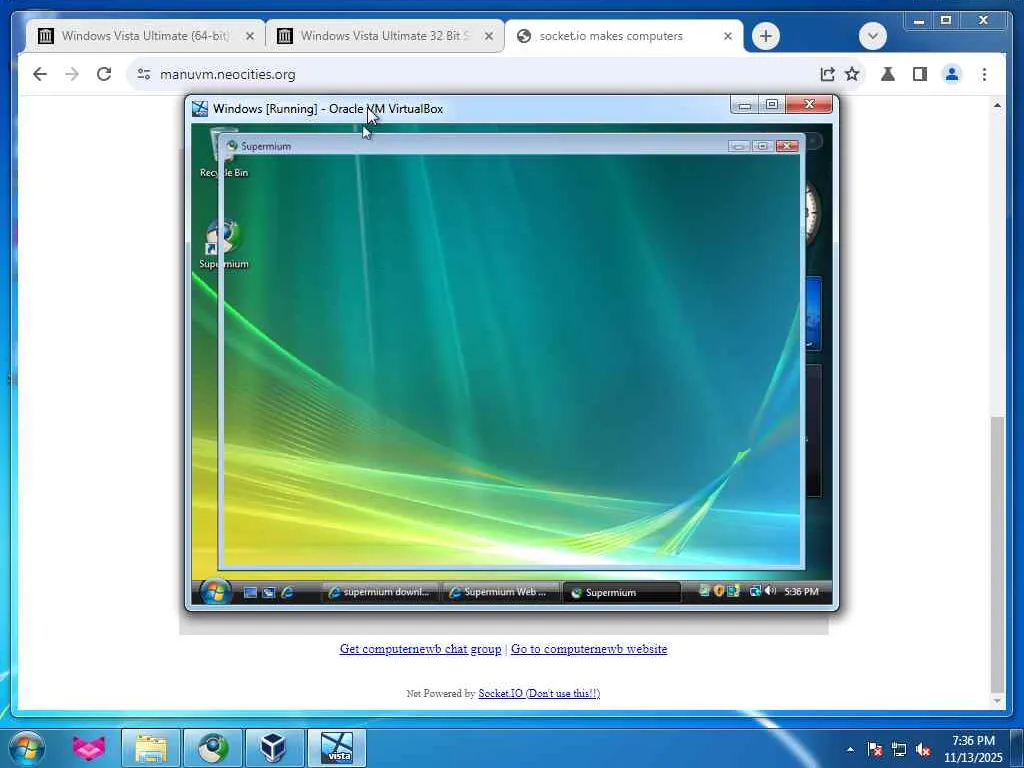
Task: Click the scrollbar up arrow
Action: [997, 105]
